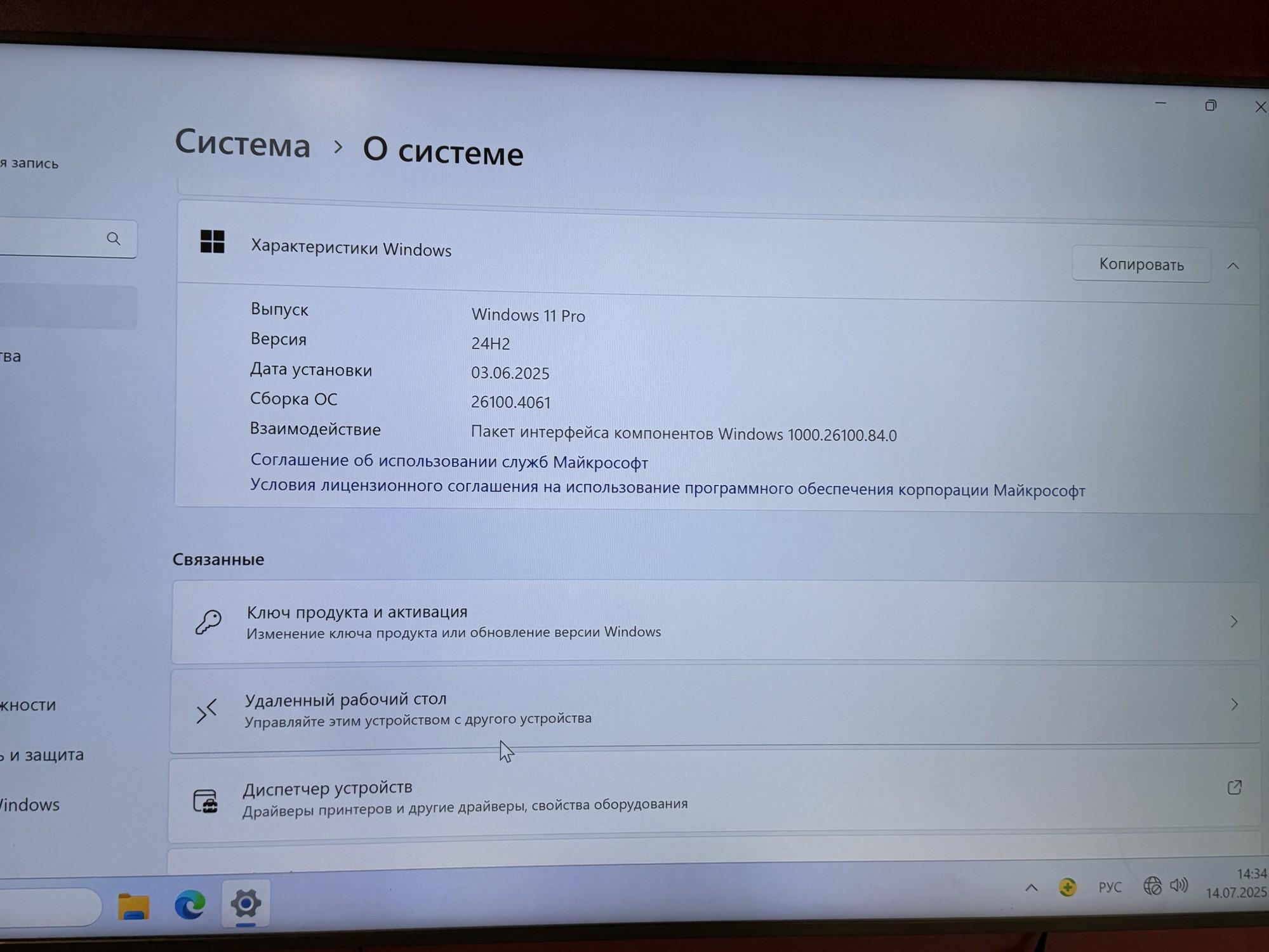Image resolution: width=1269 pixels, height=952 pixels.
Task: Open network globe icon in tray
Action: coord(1152,885)
